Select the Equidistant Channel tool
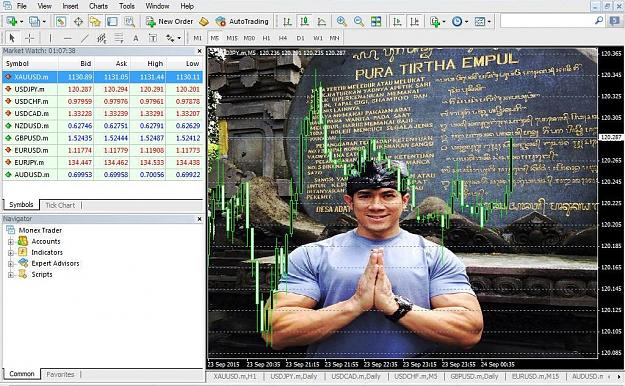Image resolution: width=625 pixels, height=386 pixels. pos(102,38)
